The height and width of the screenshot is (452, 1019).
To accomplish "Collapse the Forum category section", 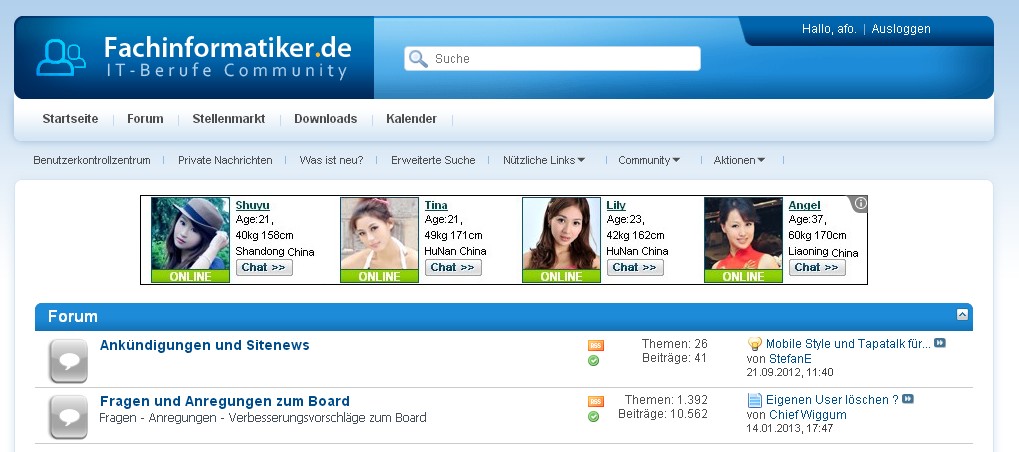I will pyautogui.click(x=962, y=314).
